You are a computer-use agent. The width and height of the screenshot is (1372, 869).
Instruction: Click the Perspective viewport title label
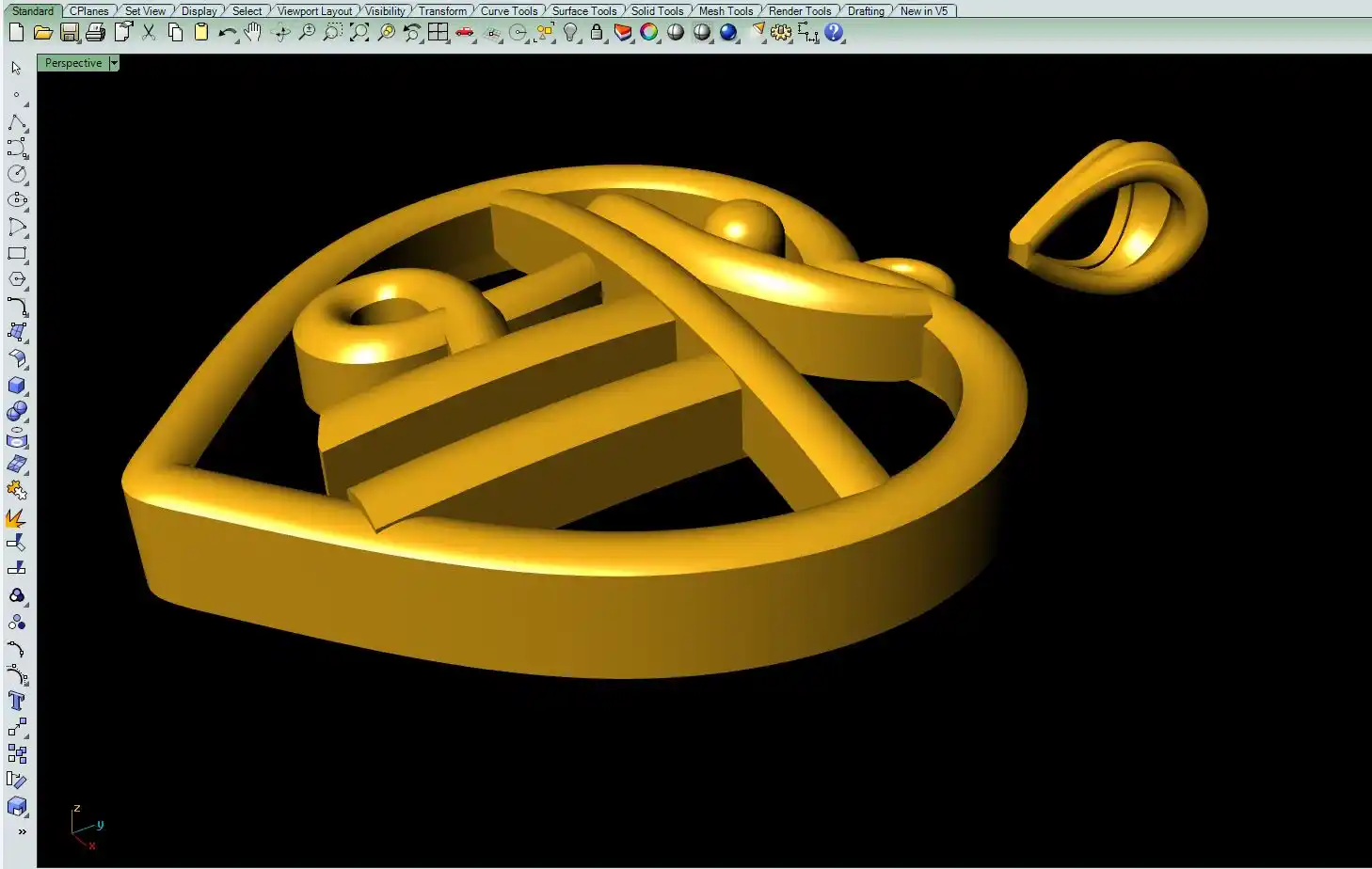(x=73, y=63)
